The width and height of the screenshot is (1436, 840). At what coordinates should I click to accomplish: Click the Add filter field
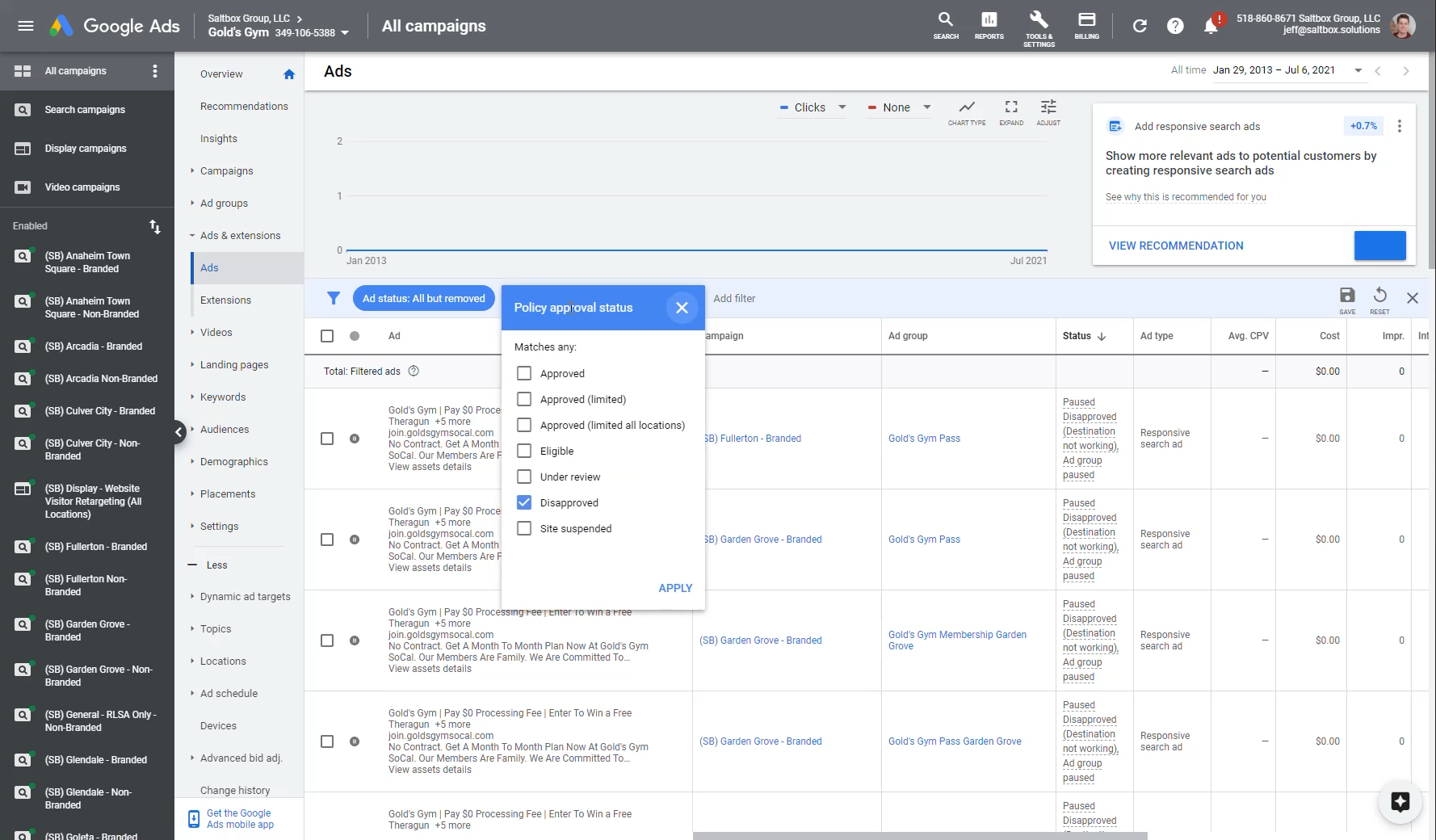coord(735,299)
